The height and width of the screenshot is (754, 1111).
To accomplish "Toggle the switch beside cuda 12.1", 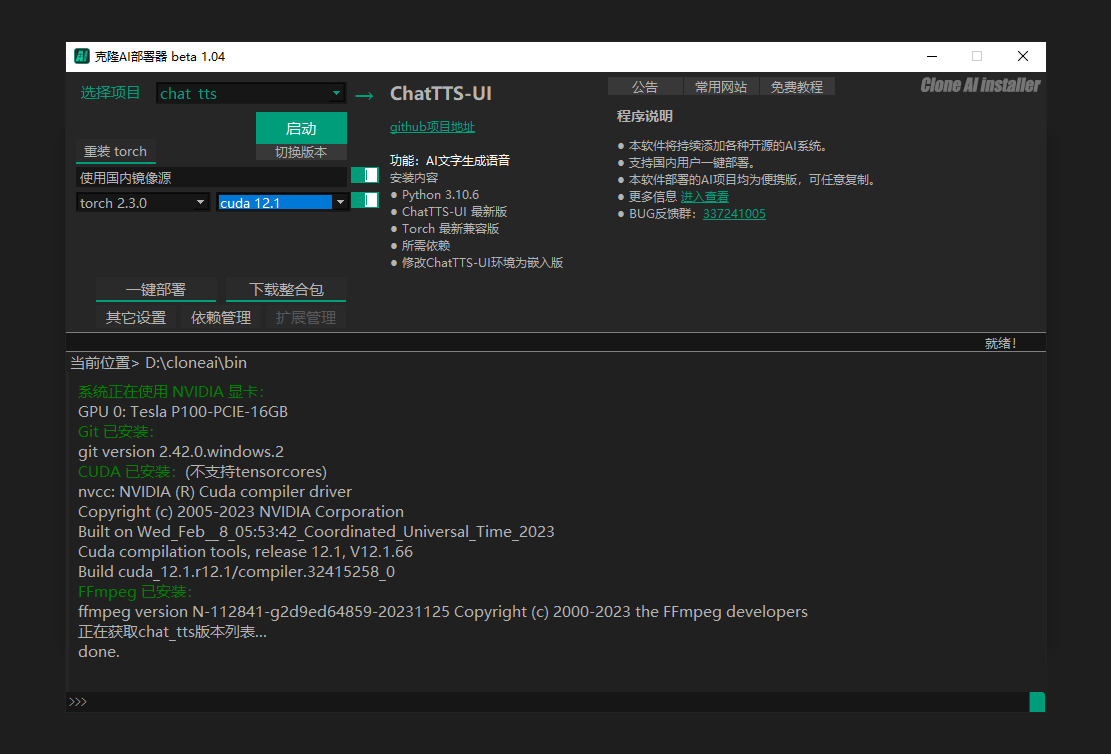I will [x=365, y=201].
